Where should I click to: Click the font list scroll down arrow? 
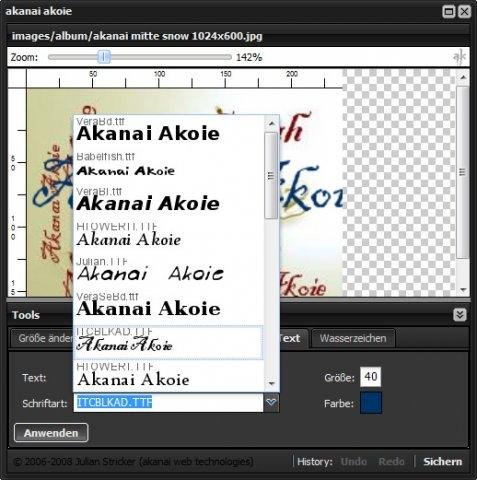coord(271,384)
